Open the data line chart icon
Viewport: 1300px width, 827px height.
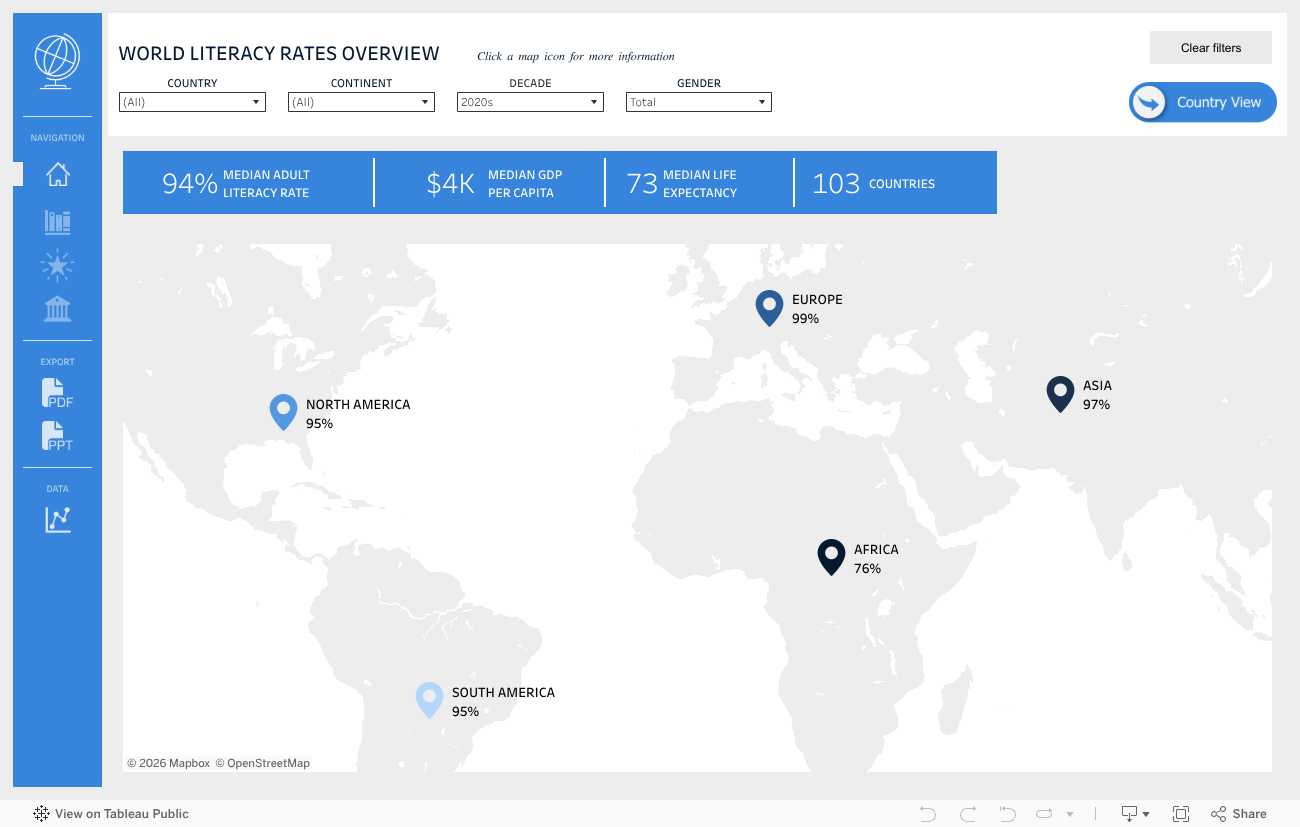pyautogui.click(x=58, y=519)
